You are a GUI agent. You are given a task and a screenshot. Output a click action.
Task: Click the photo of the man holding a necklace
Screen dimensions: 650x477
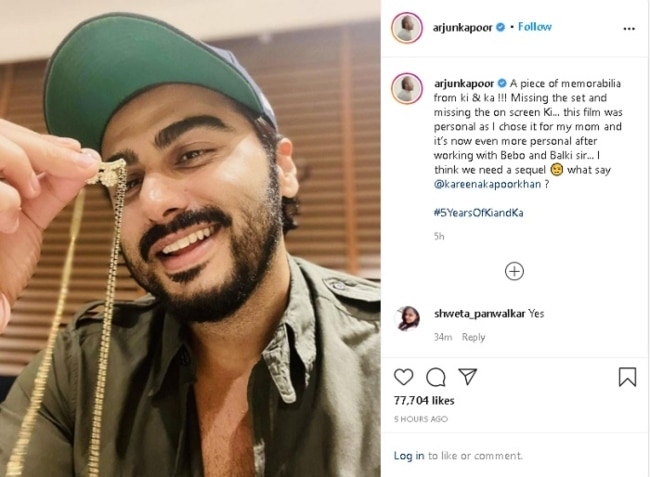point(190,239)
